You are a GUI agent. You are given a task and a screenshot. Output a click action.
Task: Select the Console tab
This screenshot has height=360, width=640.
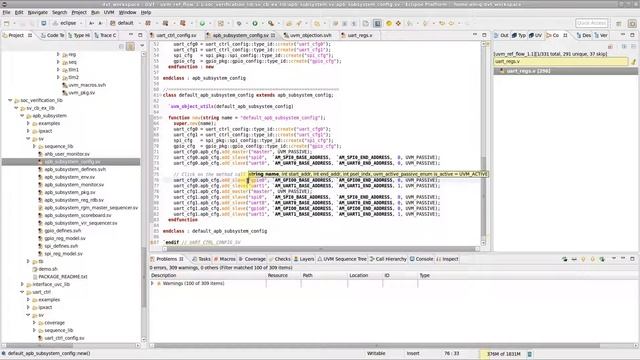[x=422, y=259]
